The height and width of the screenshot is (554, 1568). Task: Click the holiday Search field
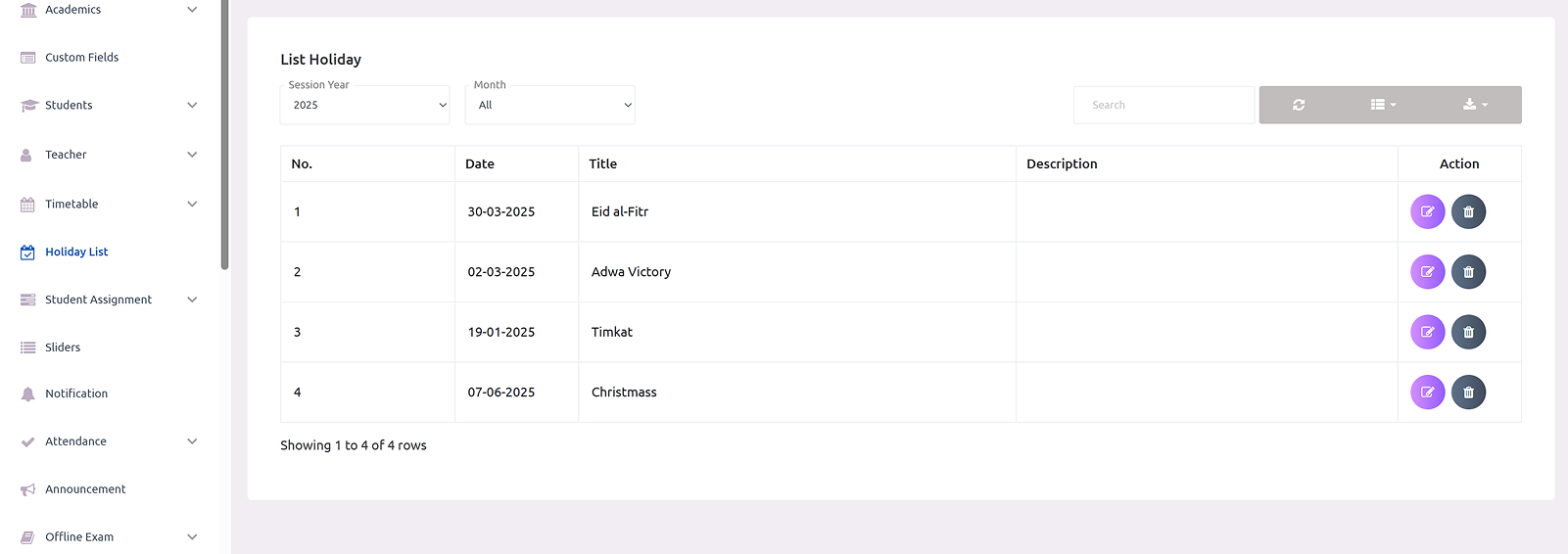pos(1164,105)
